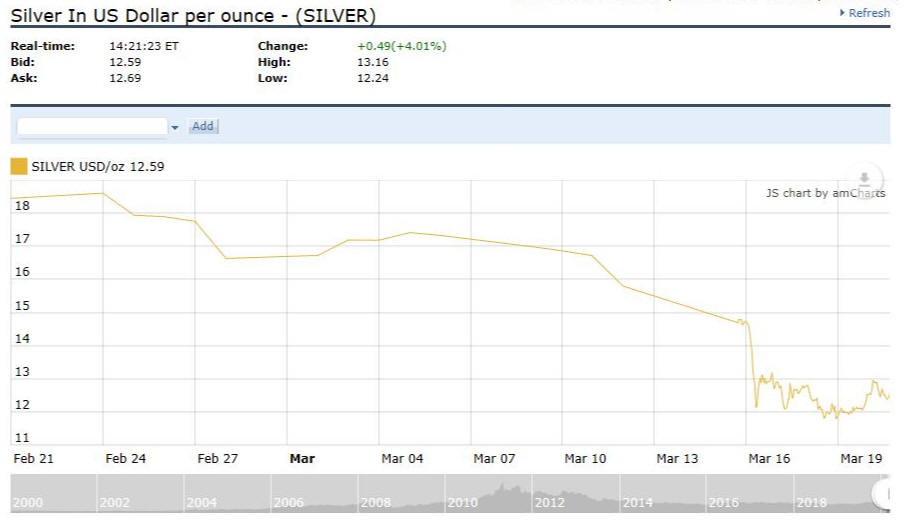Click the Add button
The width and height of the screenshot is (904, 524).
click(x=203, y=126)
